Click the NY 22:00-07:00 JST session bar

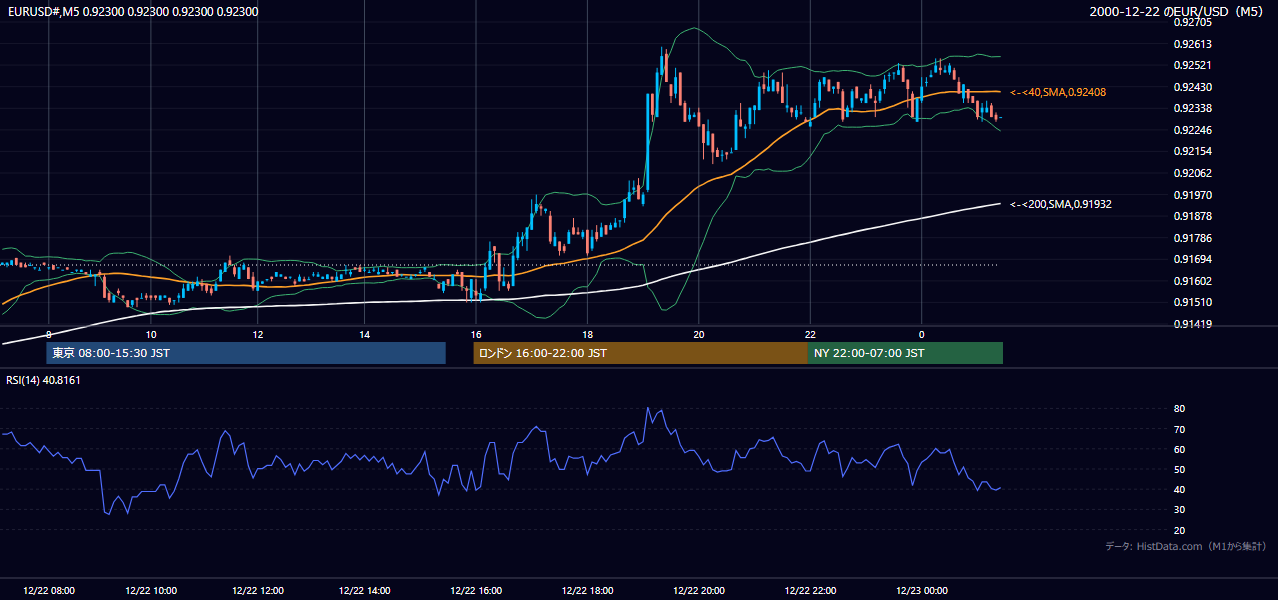pyautogui.click(x=905, y=353)
